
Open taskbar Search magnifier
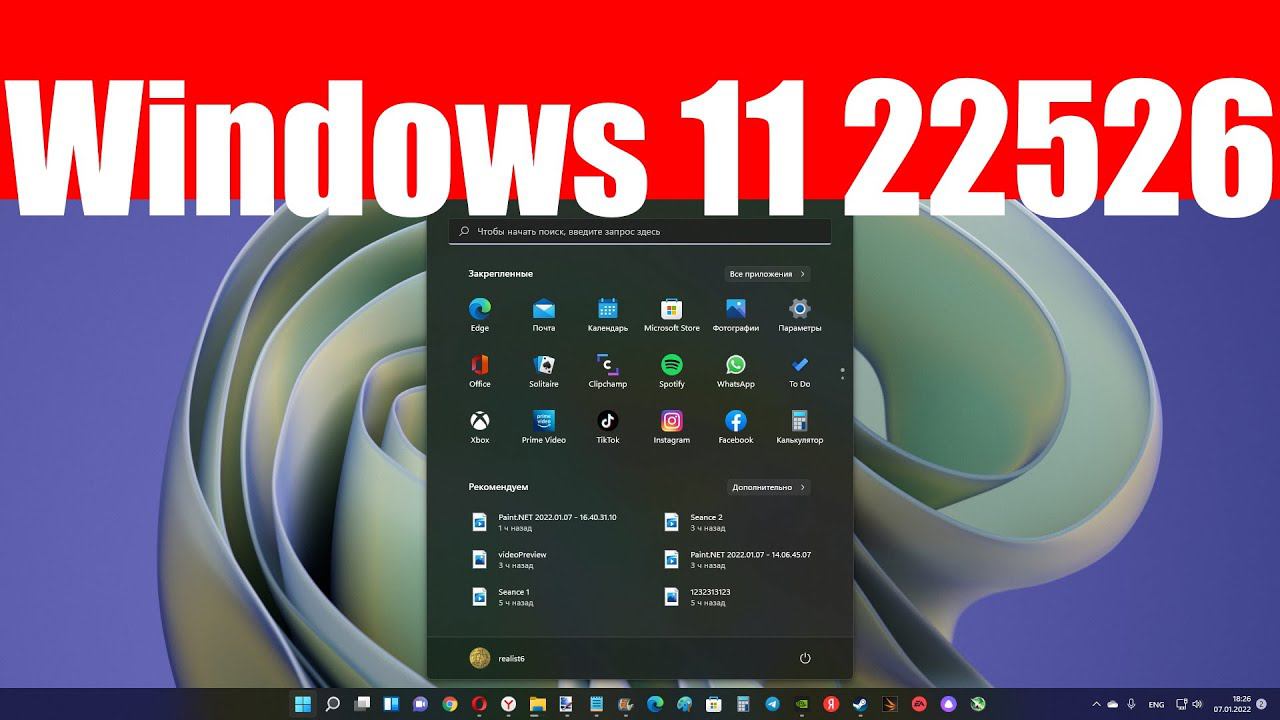click(x=333, y=704)
